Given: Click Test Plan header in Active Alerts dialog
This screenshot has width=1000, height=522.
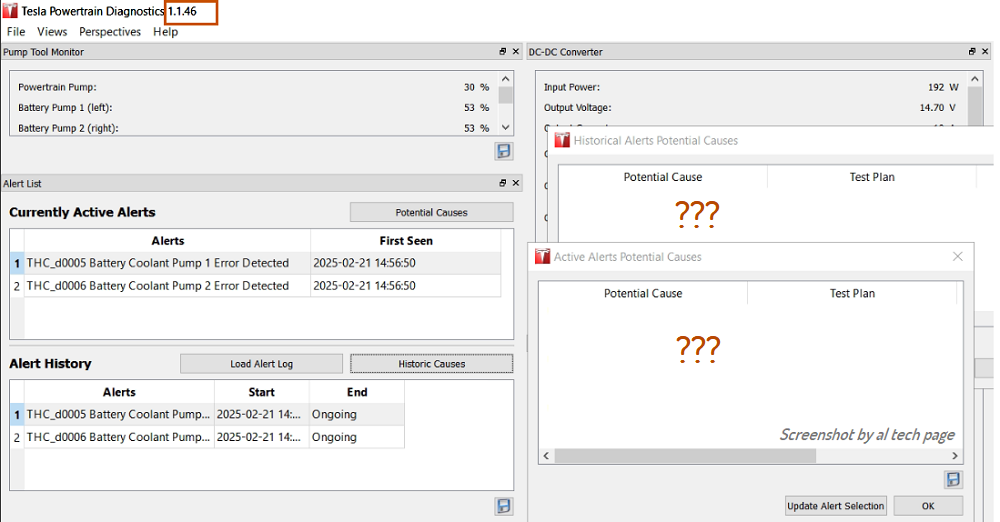Looking at the screenshot, I should pyautogui.click(x=852, y=294).
